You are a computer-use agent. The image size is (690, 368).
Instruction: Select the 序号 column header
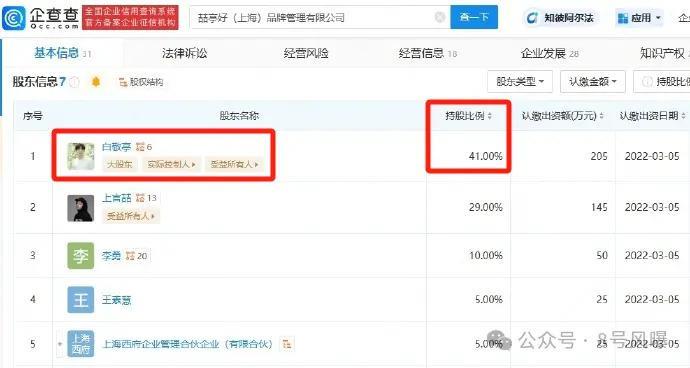33,116
